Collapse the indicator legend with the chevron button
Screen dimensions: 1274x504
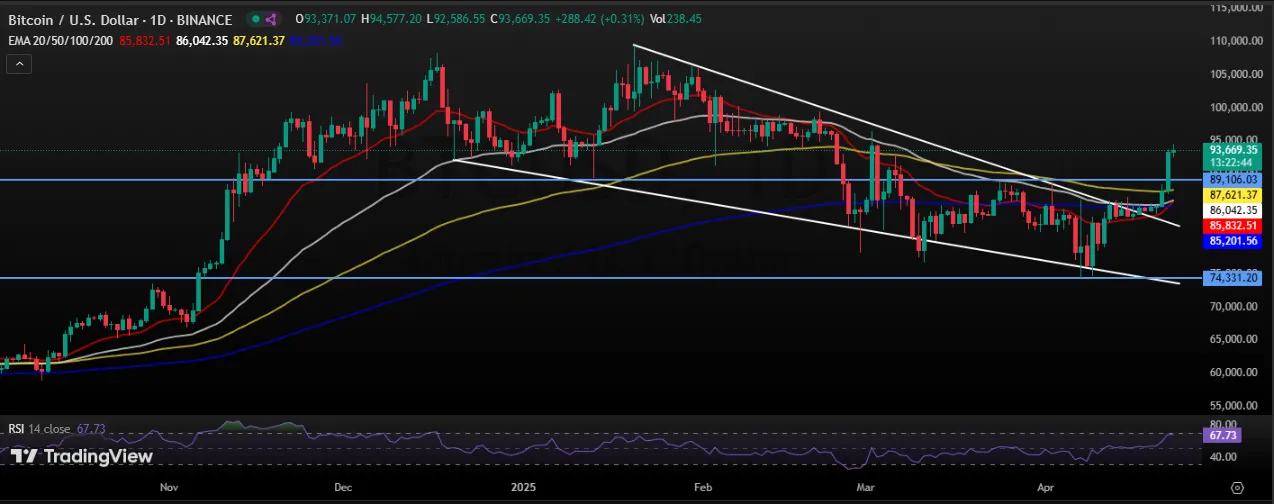(x=21, y=64)
